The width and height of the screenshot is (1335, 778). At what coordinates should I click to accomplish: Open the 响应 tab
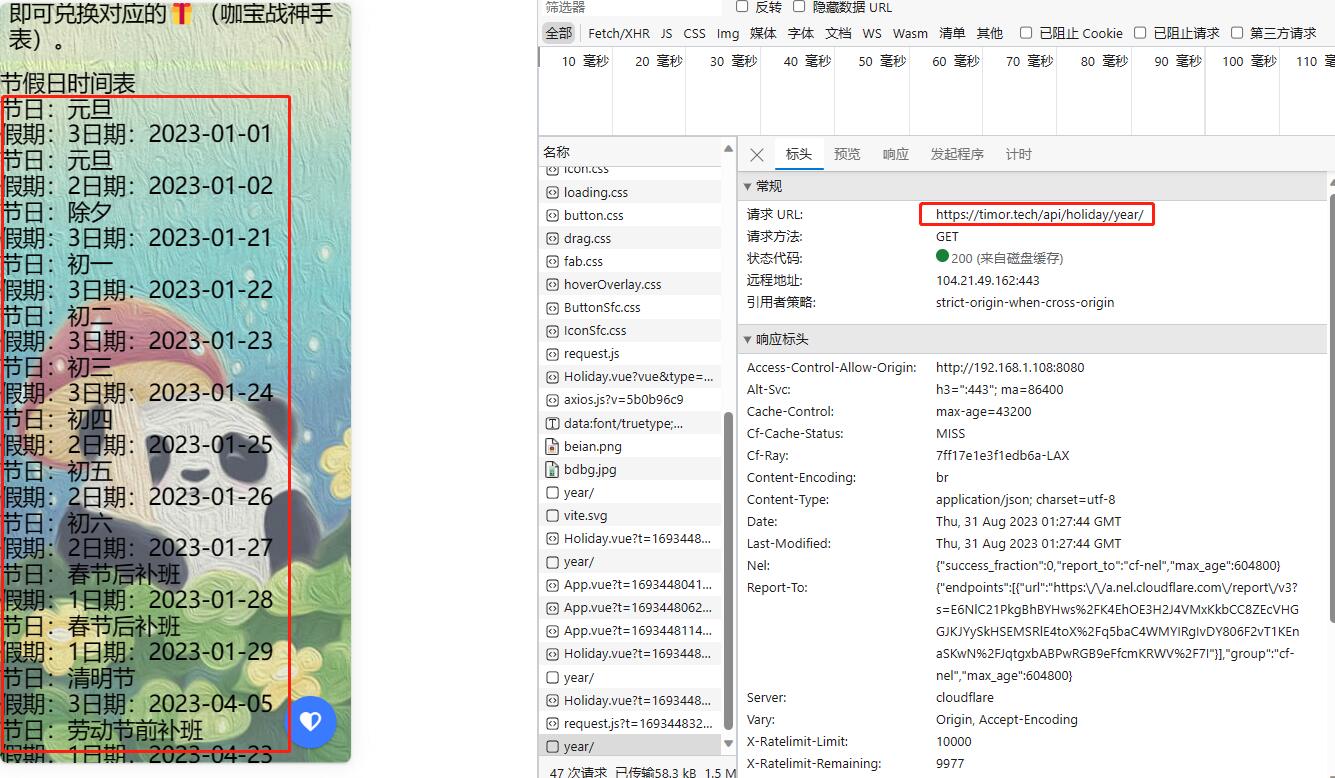pos(895,154)
